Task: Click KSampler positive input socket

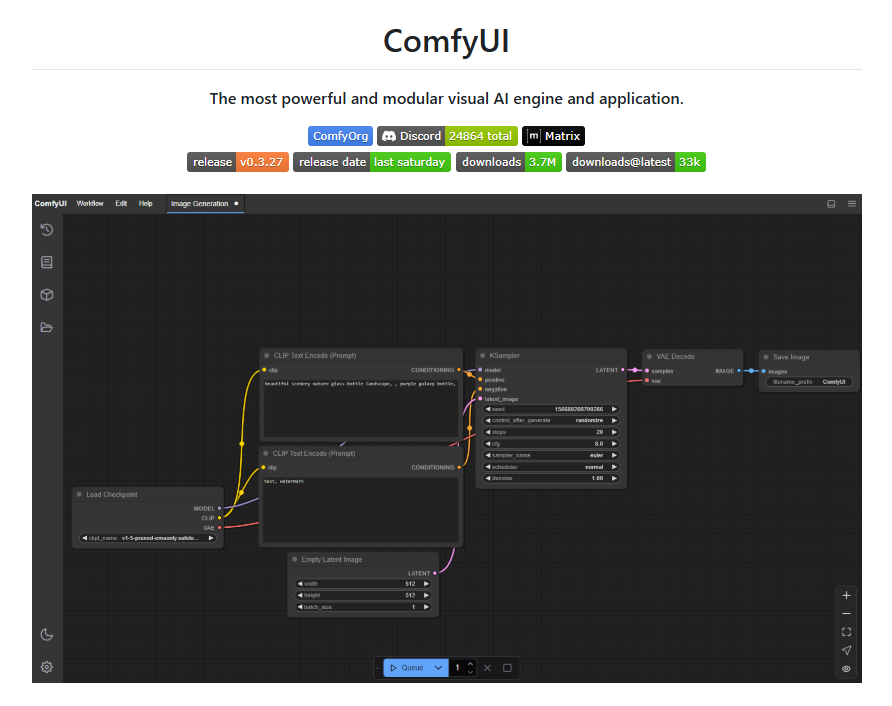Action: (x=480, y=379)
